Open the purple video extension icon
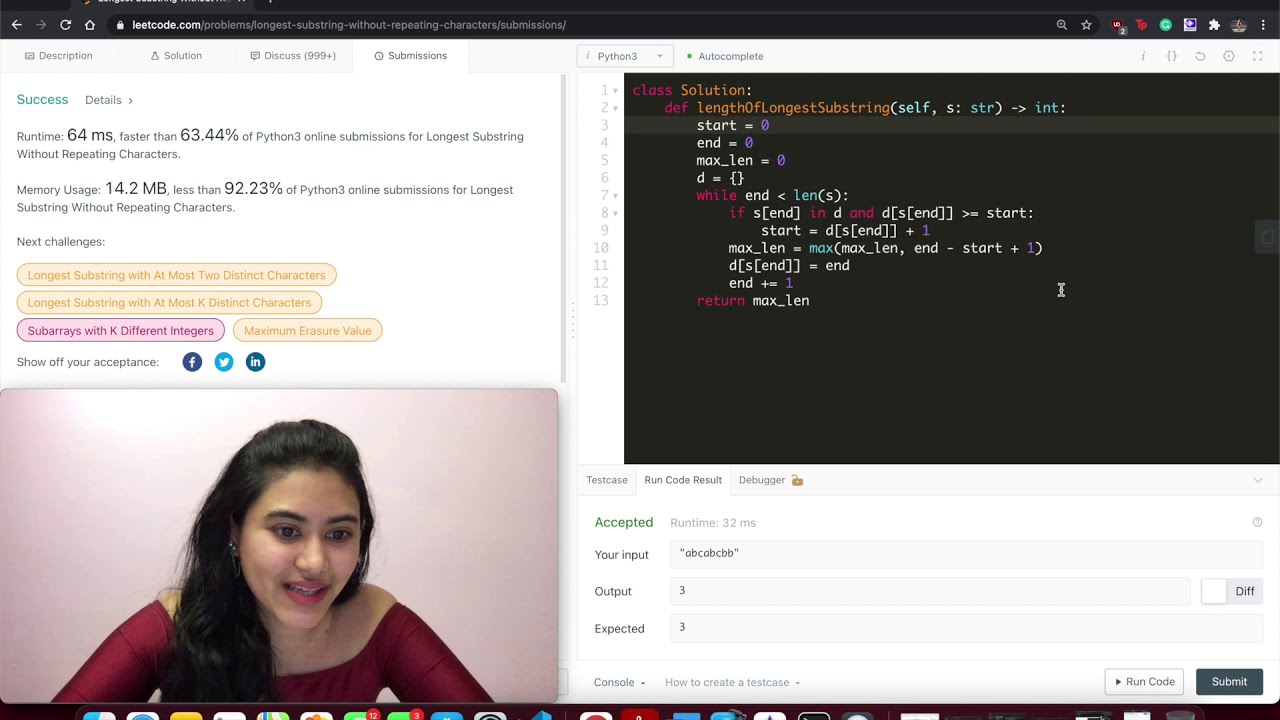The height and width of the screenshot is (720, 1280). pyautogui.click(x=1190, y=25)
